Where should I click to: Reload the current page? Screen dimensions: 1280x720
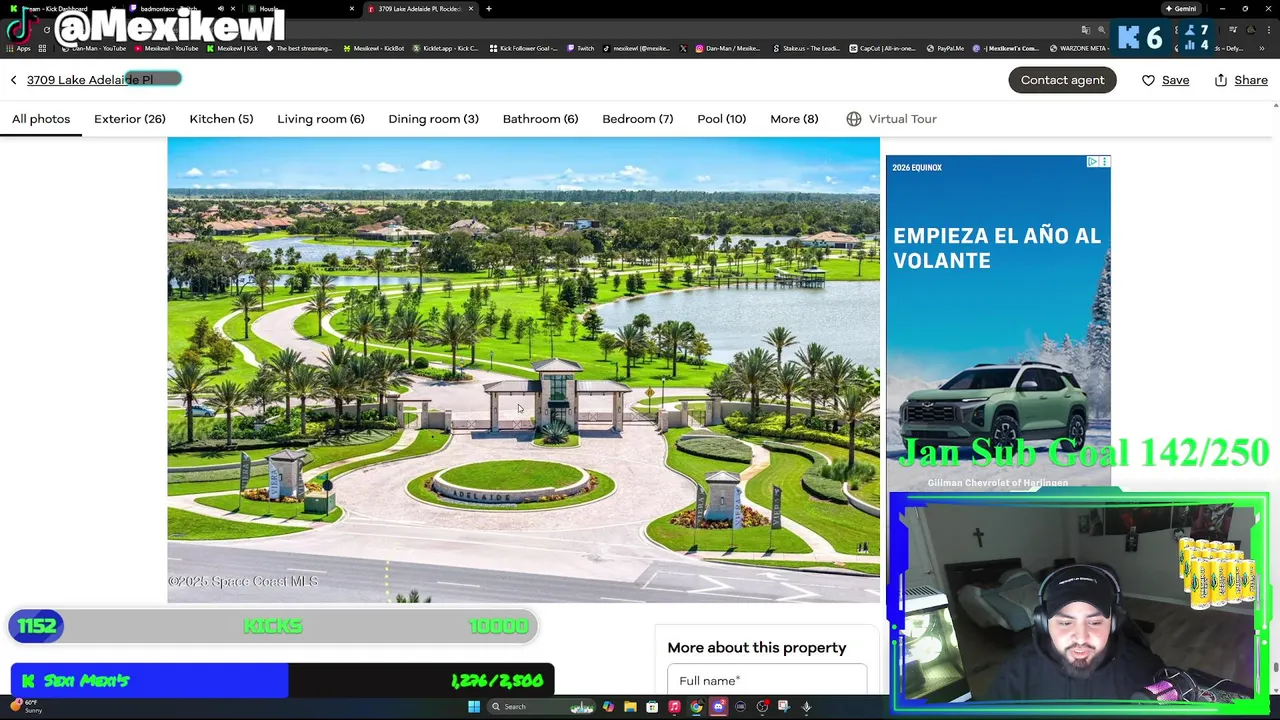pos(46,30)
